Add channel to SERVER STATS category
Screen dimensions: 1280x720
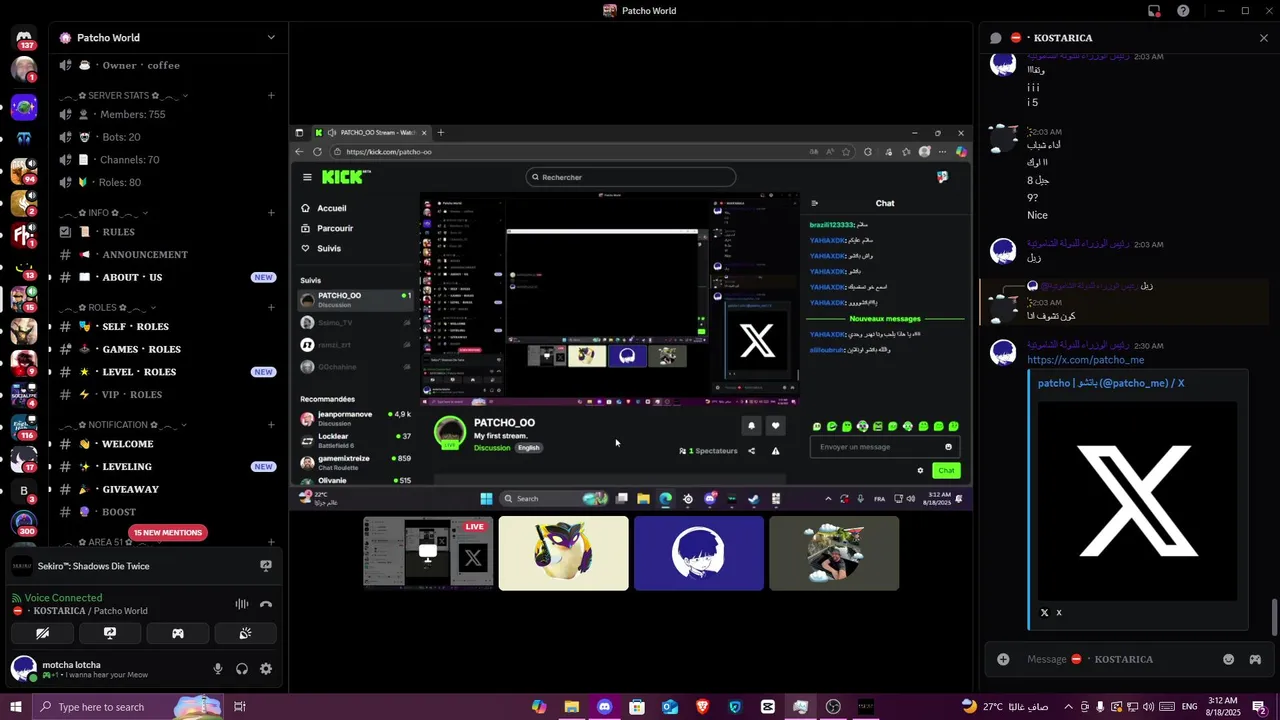[x=271, y=96]
